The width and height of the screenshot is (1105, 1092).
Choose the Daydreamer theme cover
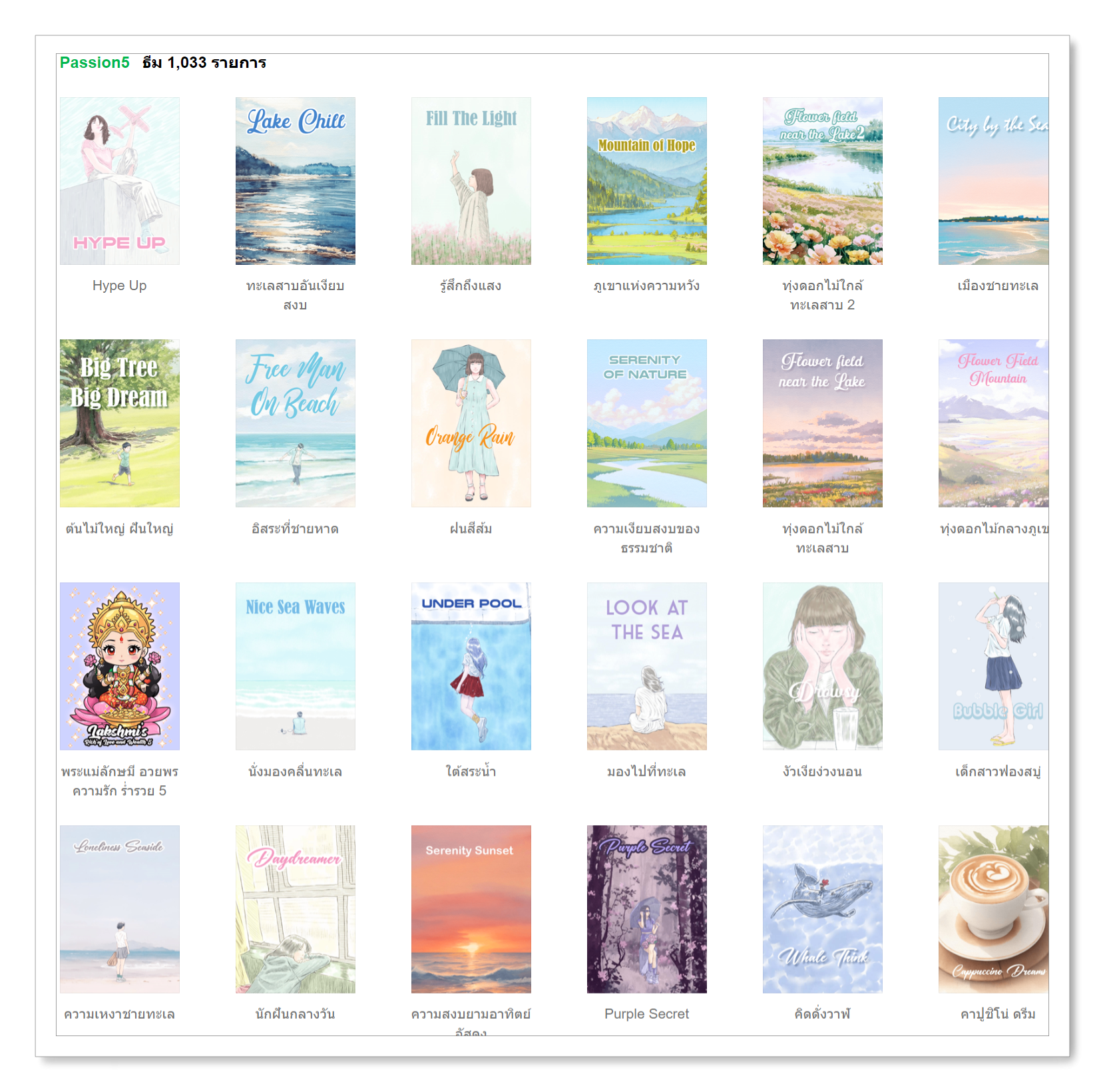296,909
